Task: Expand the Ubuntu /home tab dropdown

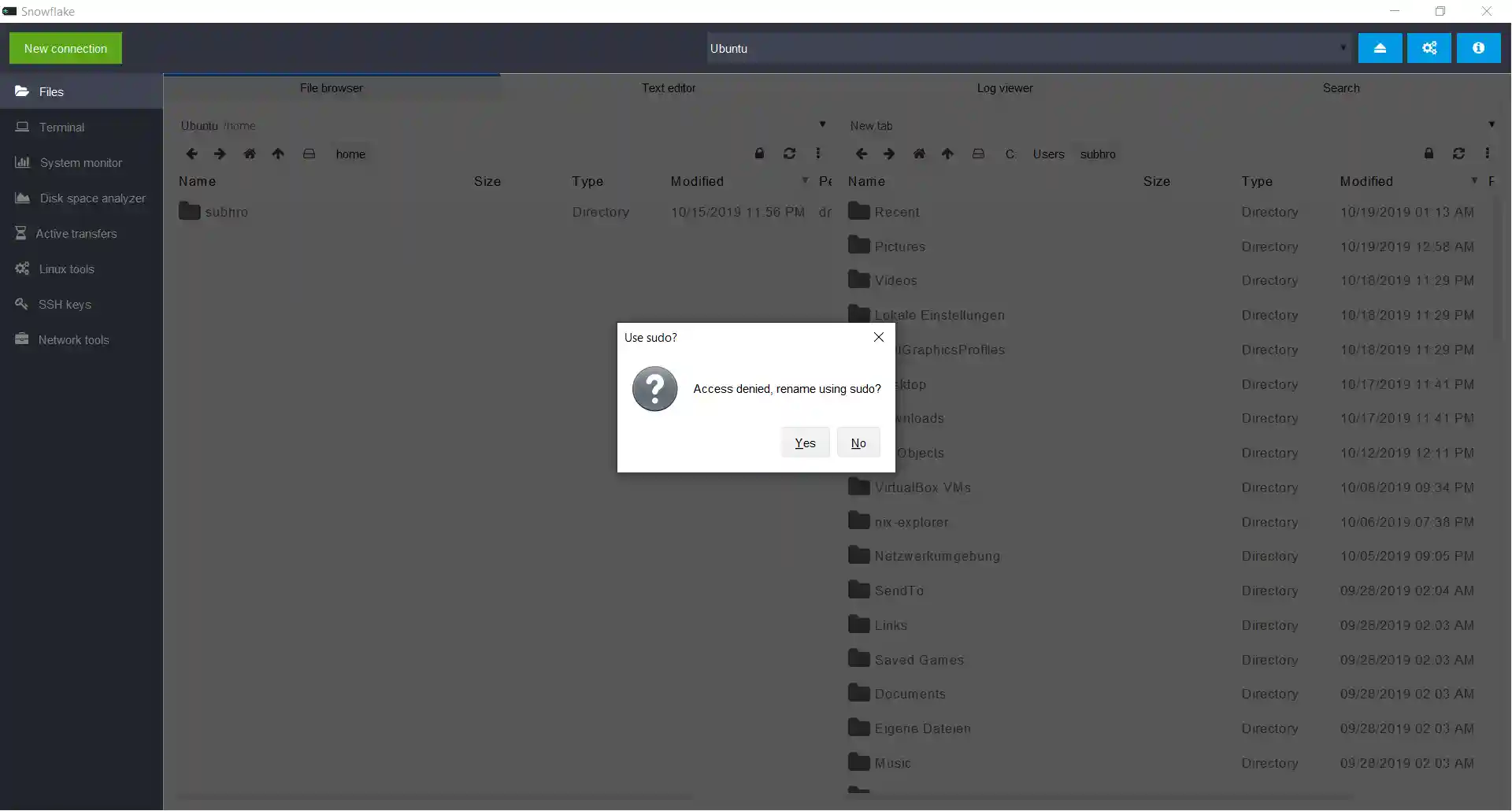Action: pos(822,124)
